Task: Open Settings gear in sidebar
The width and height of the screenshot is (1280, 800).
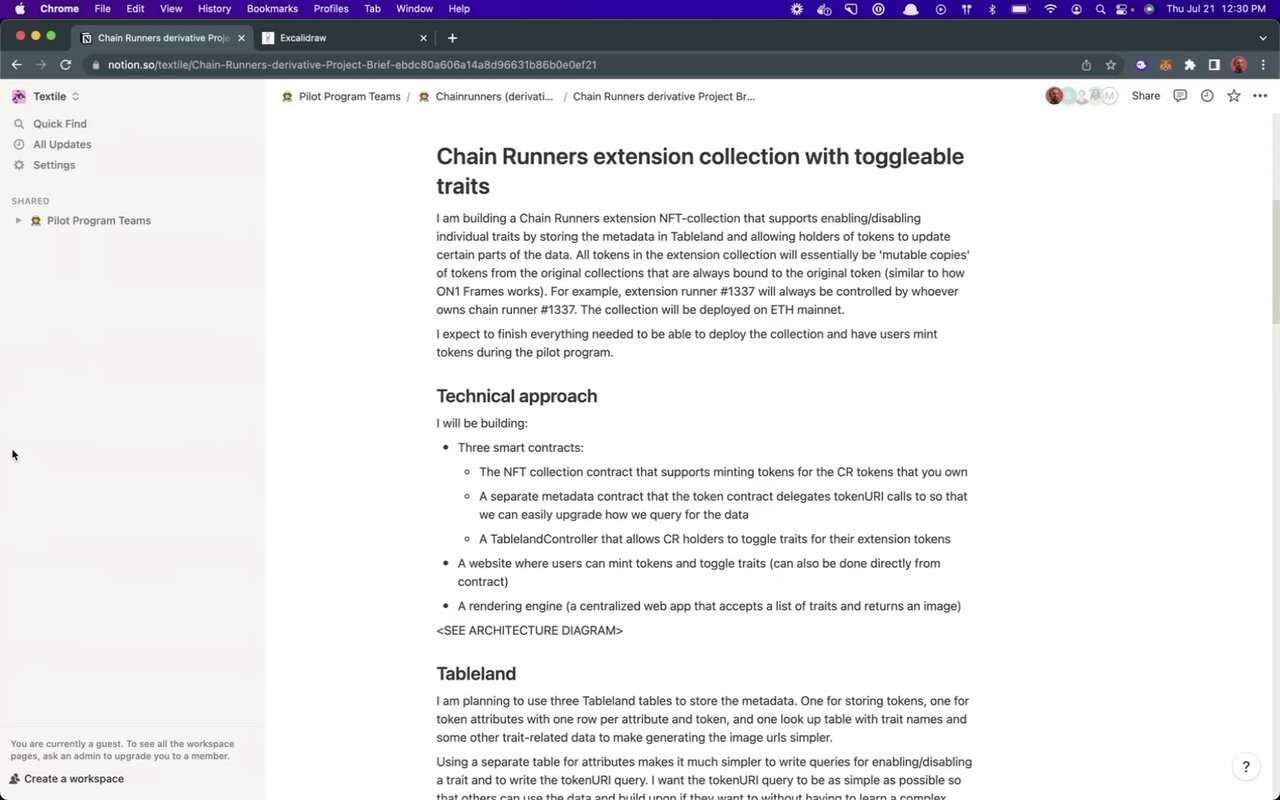Action: pos(19,165)
